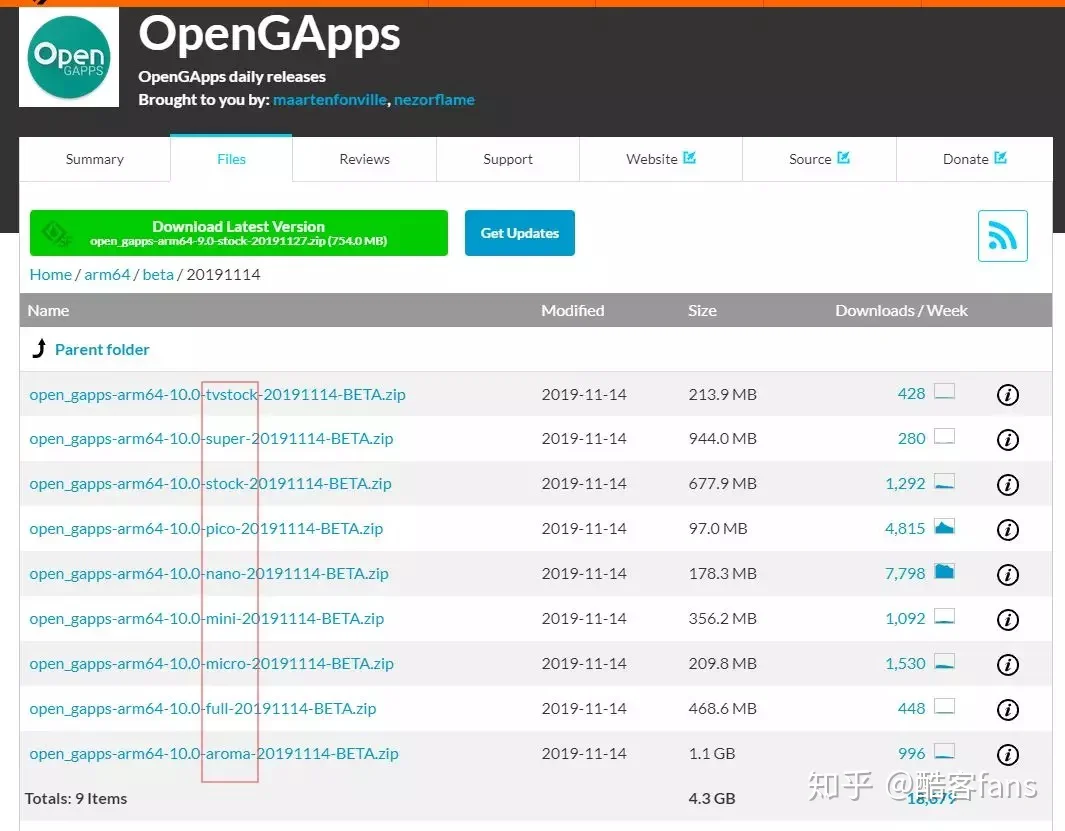The image size is (1065, 831).
Task: Open the RSS feed icon
Action: (1003, 236)
